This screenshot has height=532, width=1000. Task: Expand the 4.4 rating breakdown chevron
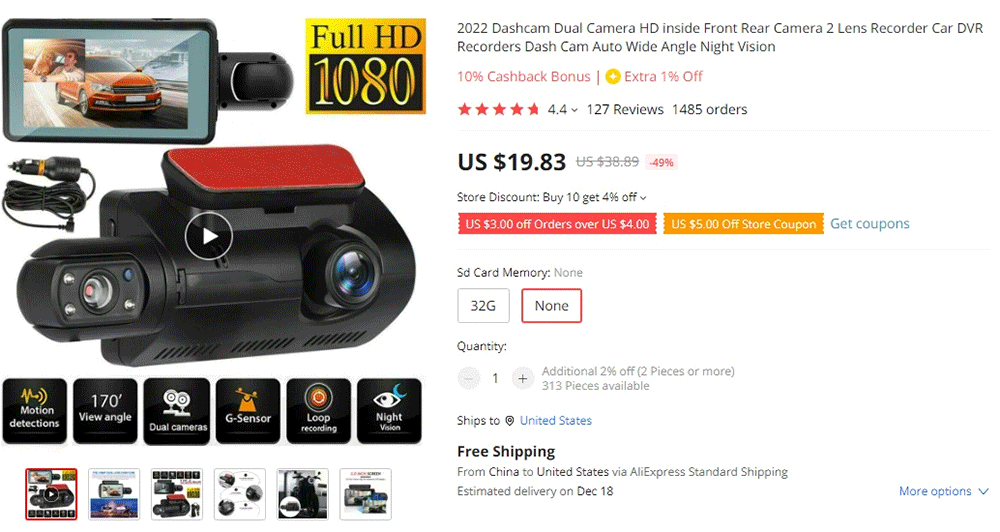[575, 110]
